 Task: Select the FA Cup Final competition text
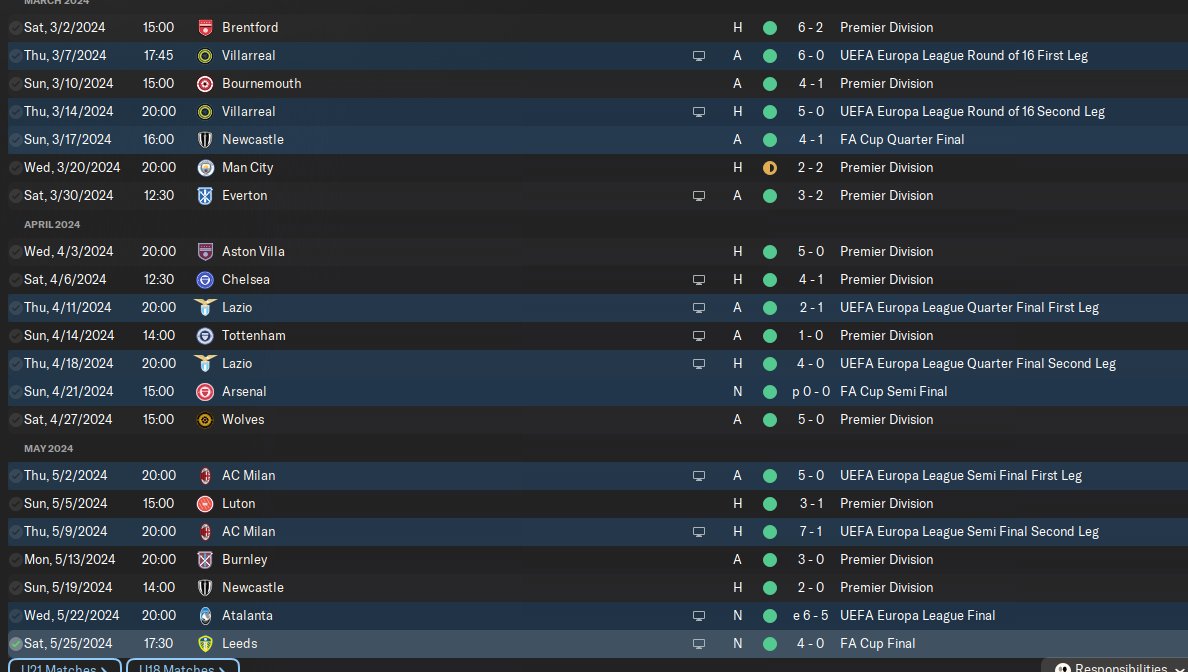coord(877,643)
